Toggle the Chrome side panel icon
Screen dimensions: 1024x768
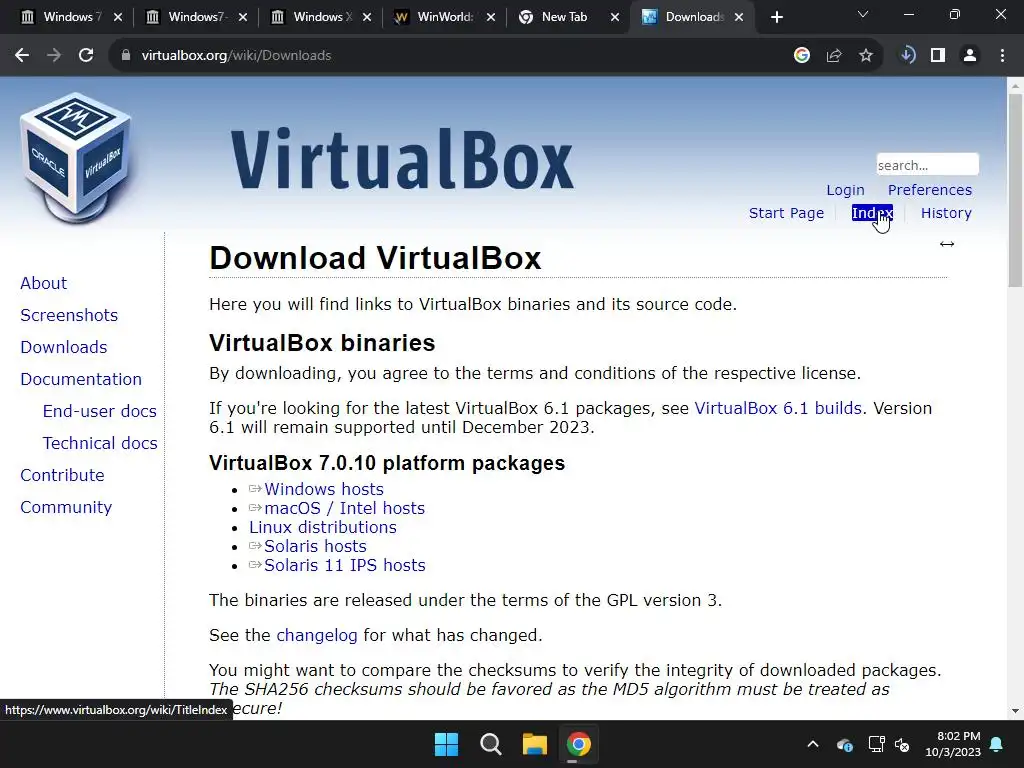(x=938, y=56)
